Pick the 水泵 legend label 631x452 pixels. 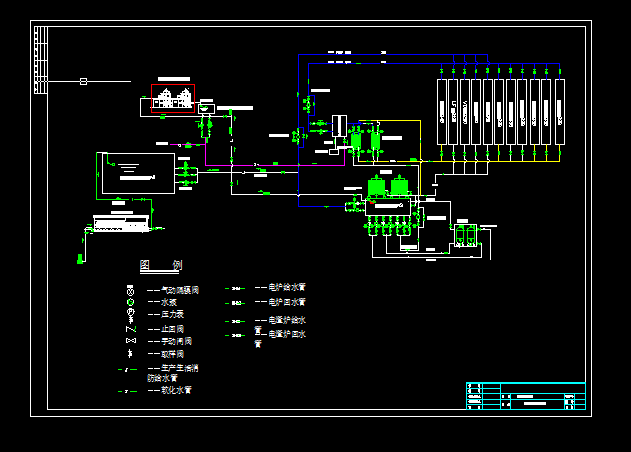(169, 302)
